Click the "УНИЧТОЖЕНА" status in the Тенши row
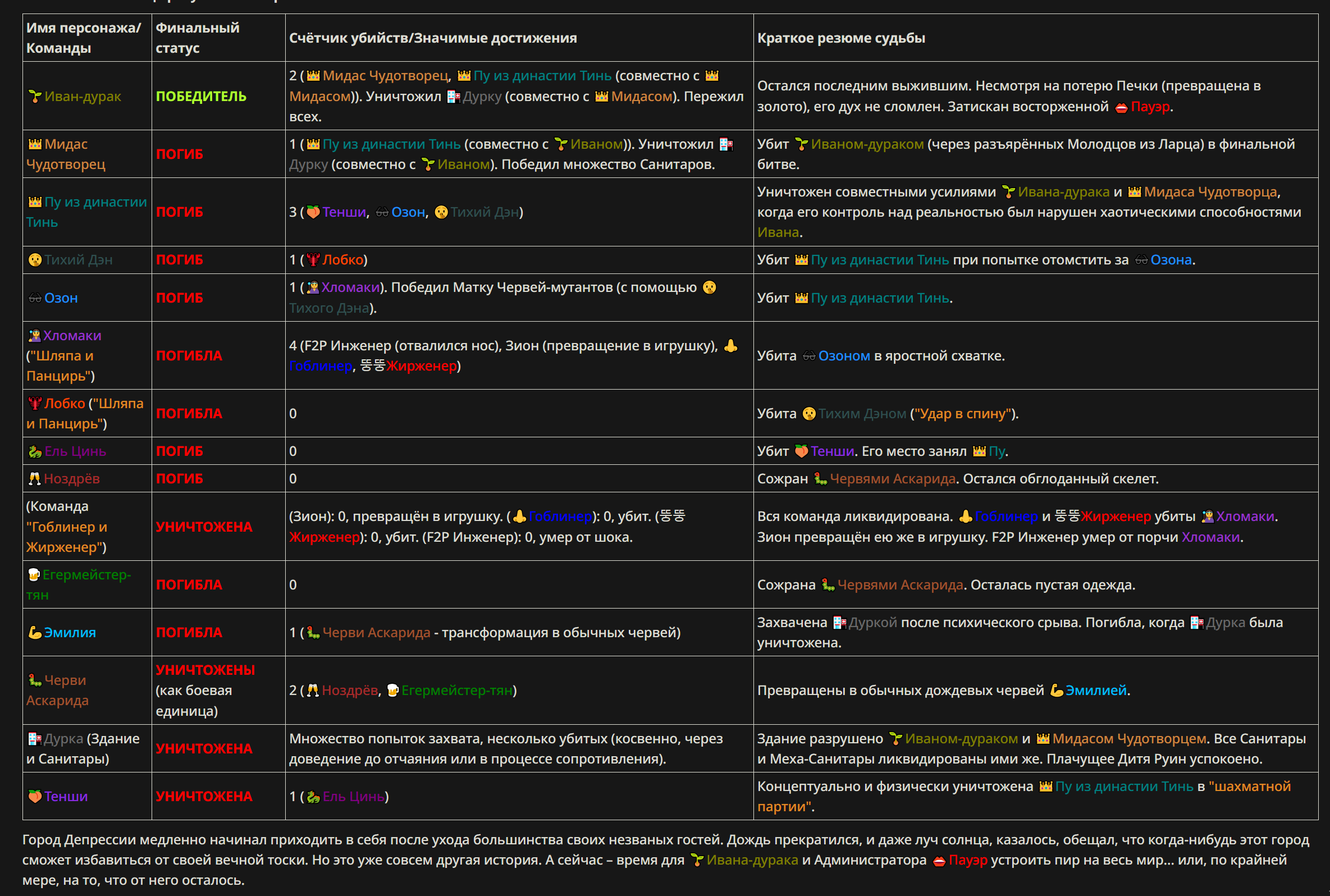 pos(204,797)
